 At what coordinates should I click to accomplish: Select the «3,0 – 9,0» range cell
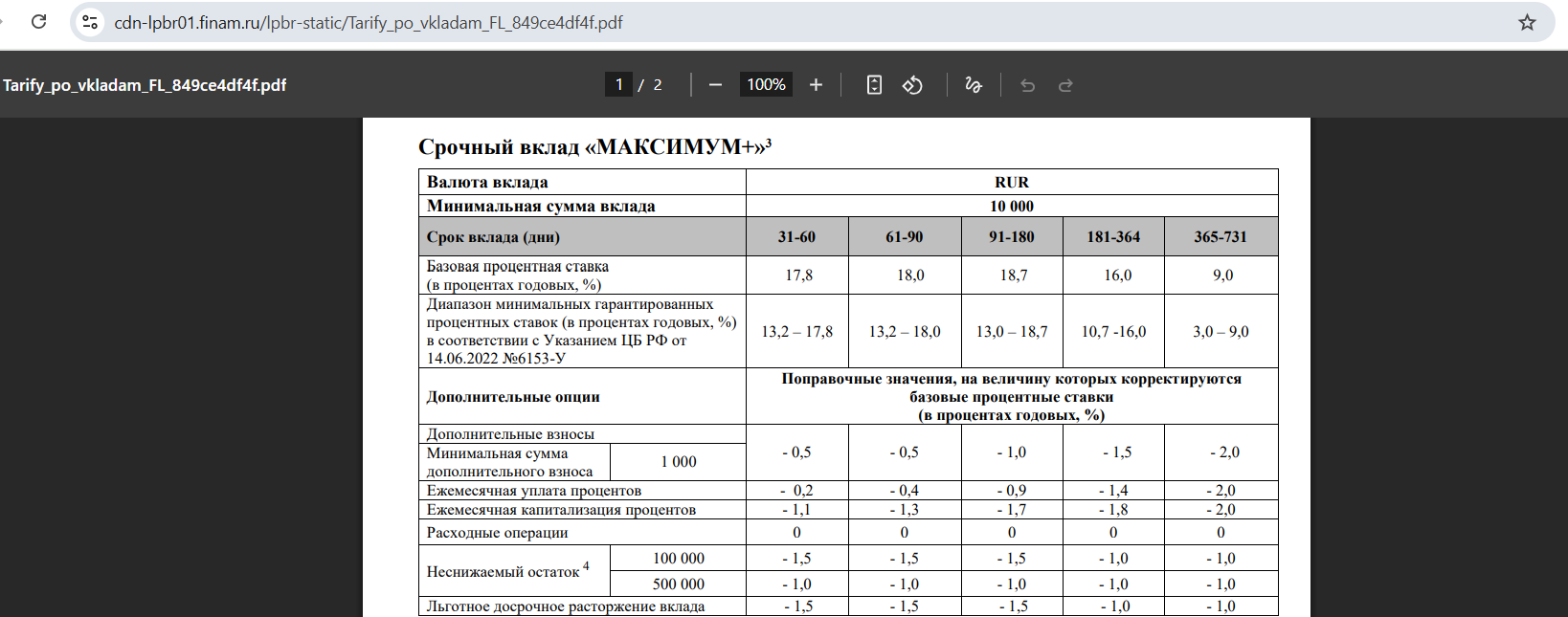(x=1221, y=332)
